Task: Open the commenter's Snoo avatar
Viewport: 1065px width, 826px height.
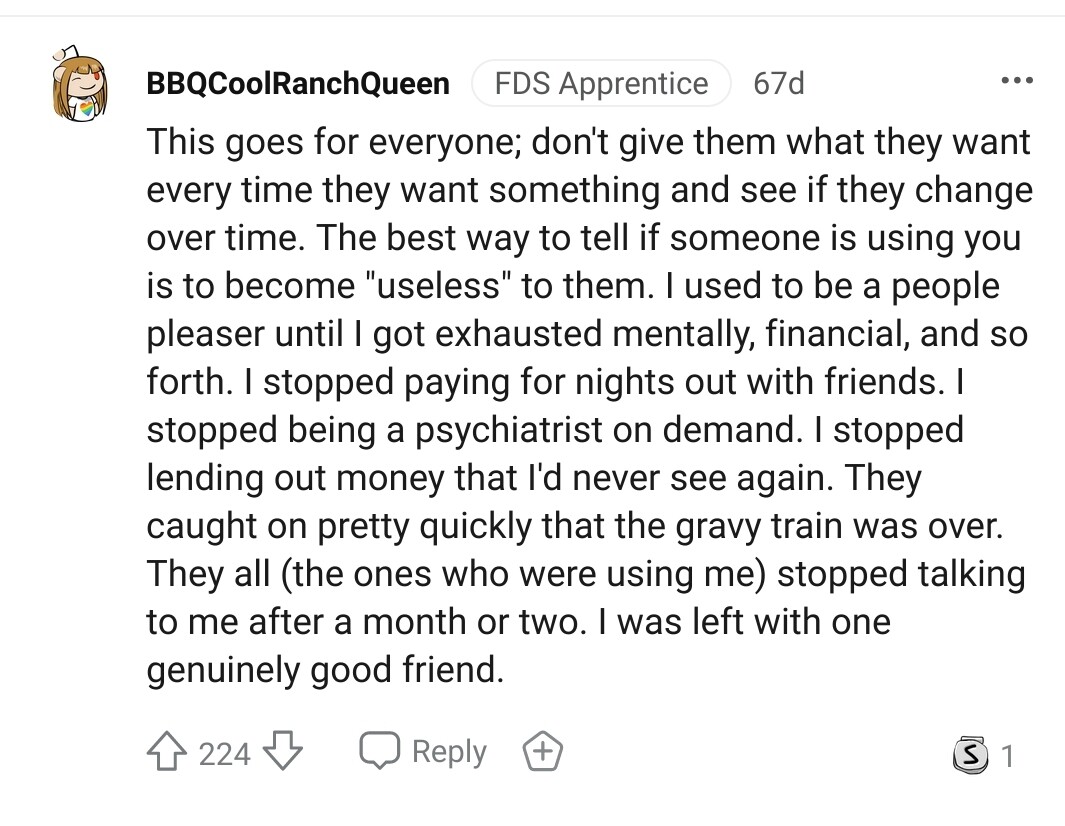Action: 78,84
